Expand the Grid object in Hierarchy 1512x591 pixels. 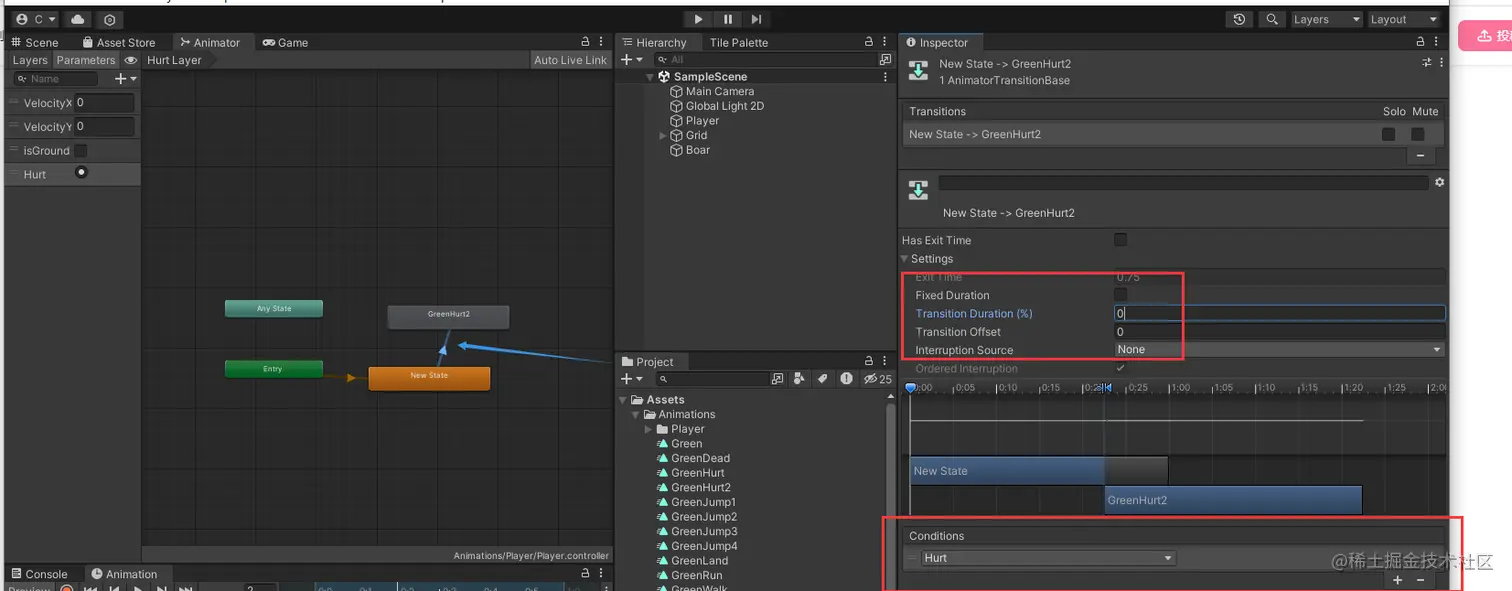click(662, 135)
